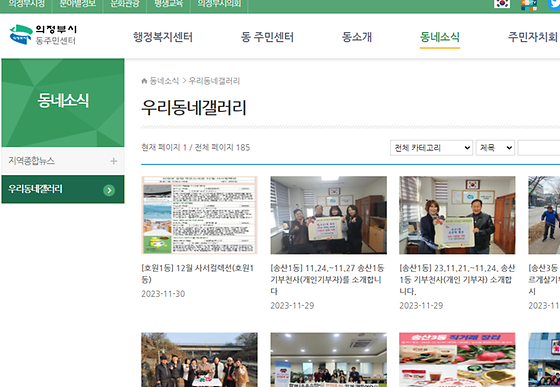Open the 송산3동 직거래 장터 poster thumbnail

coord(457,360)
